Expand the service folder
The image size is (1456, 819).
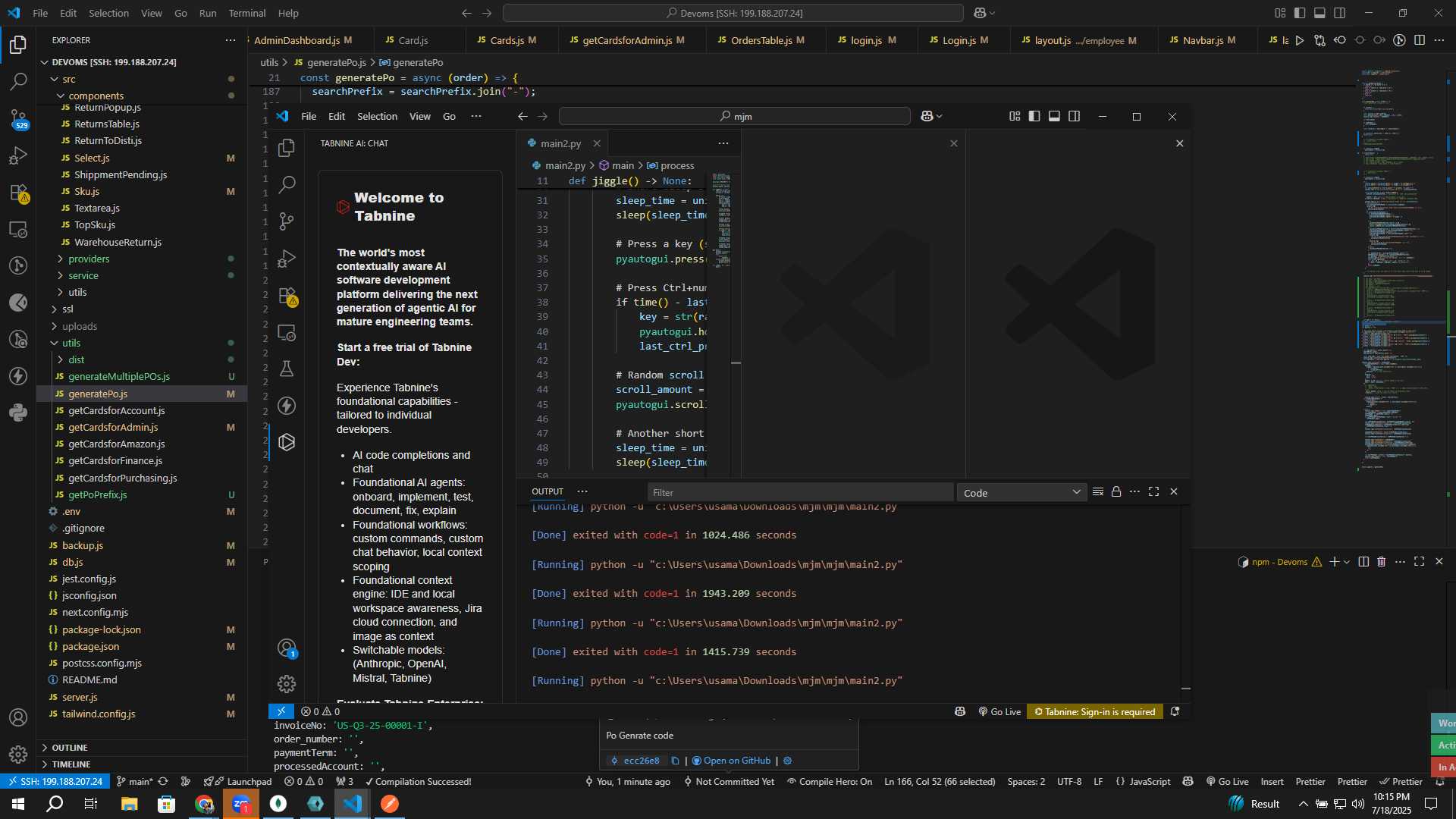click(83, 276)
